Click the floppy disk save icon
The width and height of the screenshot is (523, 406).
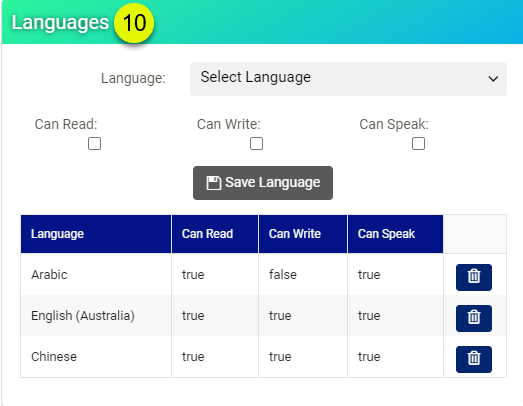(x=213, y=183)
